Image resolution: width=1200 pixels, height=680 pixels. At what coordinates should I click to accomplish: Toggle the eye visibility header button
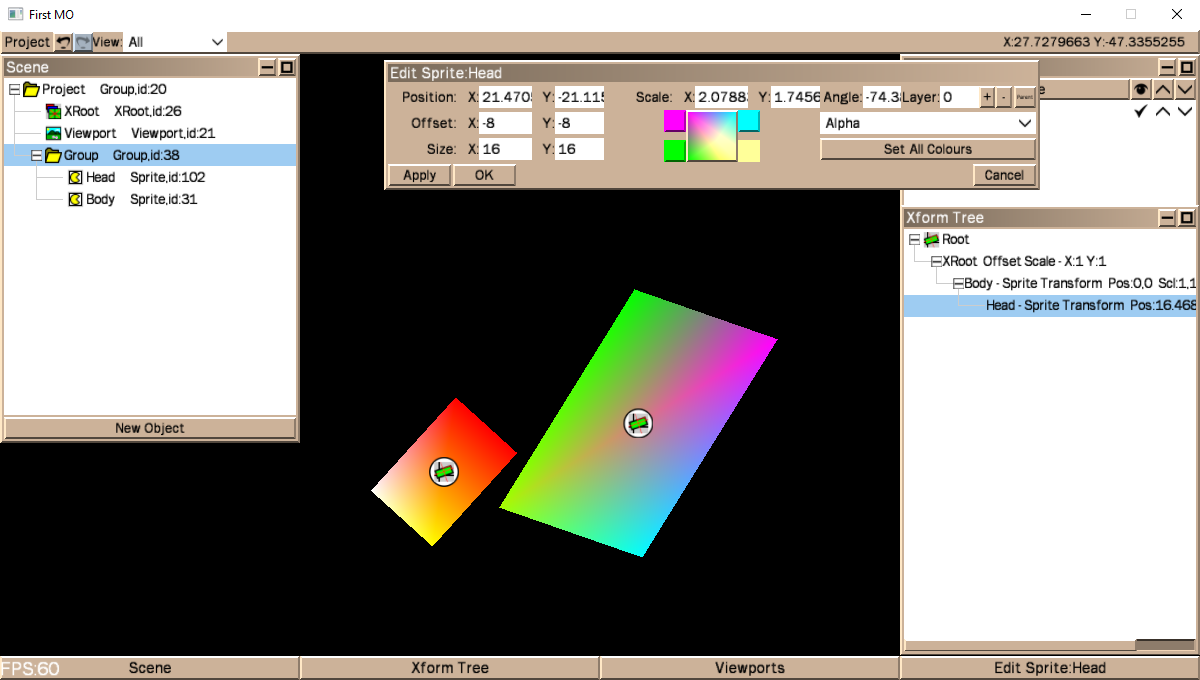click(1140, 90)
